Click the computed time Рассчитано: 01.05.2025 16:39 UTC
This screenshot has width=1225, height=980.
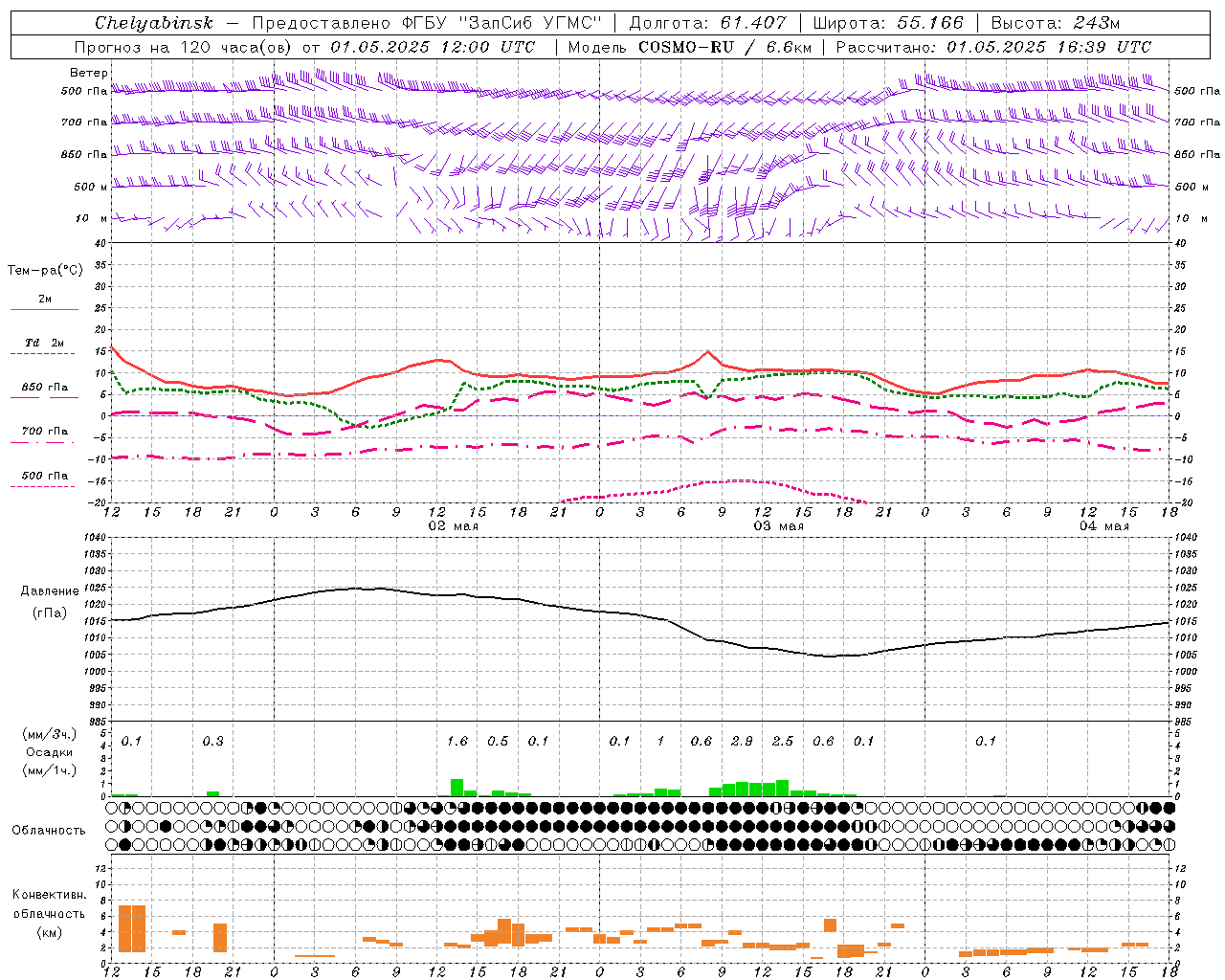[x=993, y=47]
